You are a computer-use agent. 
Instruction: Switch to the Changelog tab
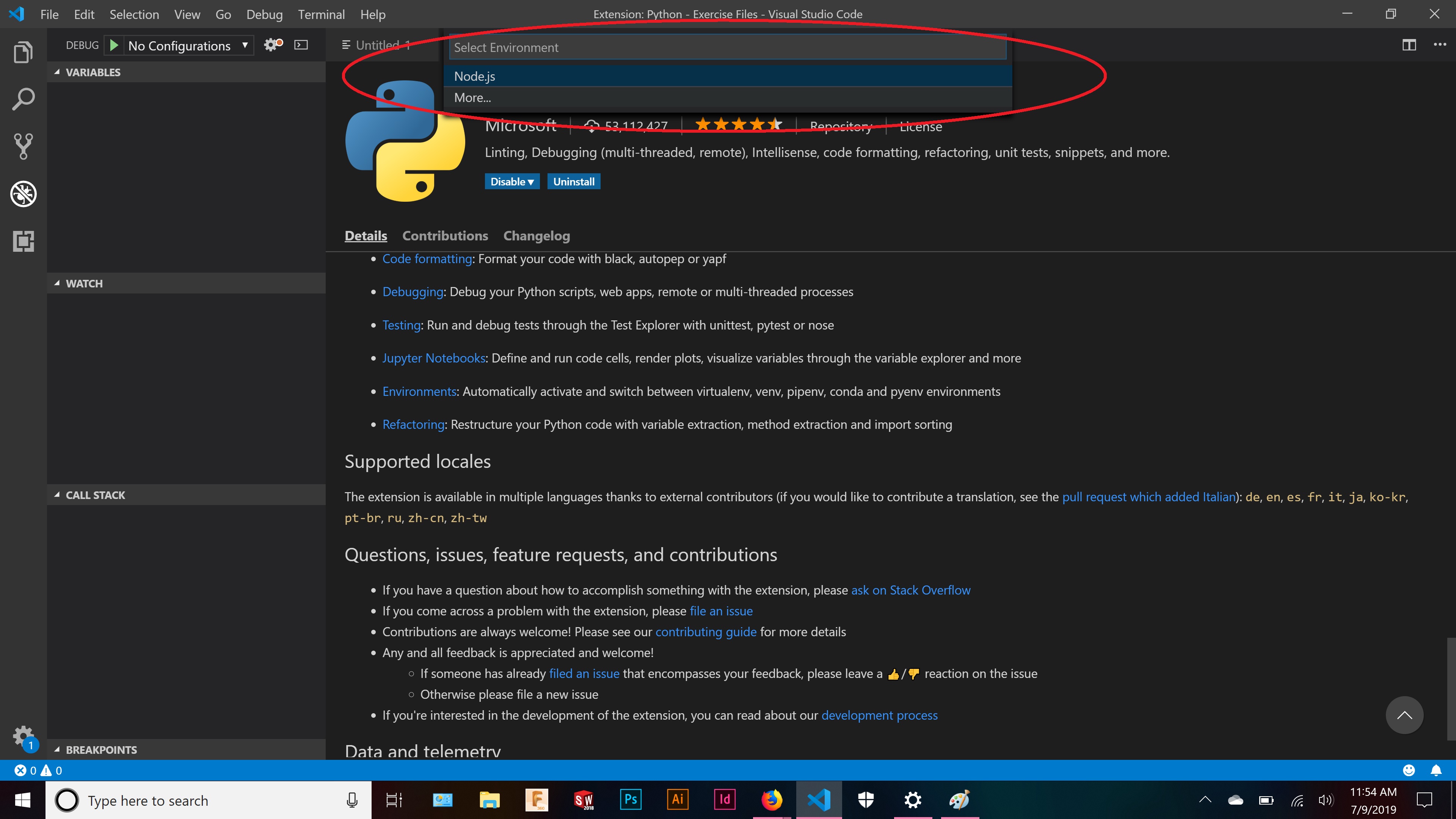(x=536, y=236)
